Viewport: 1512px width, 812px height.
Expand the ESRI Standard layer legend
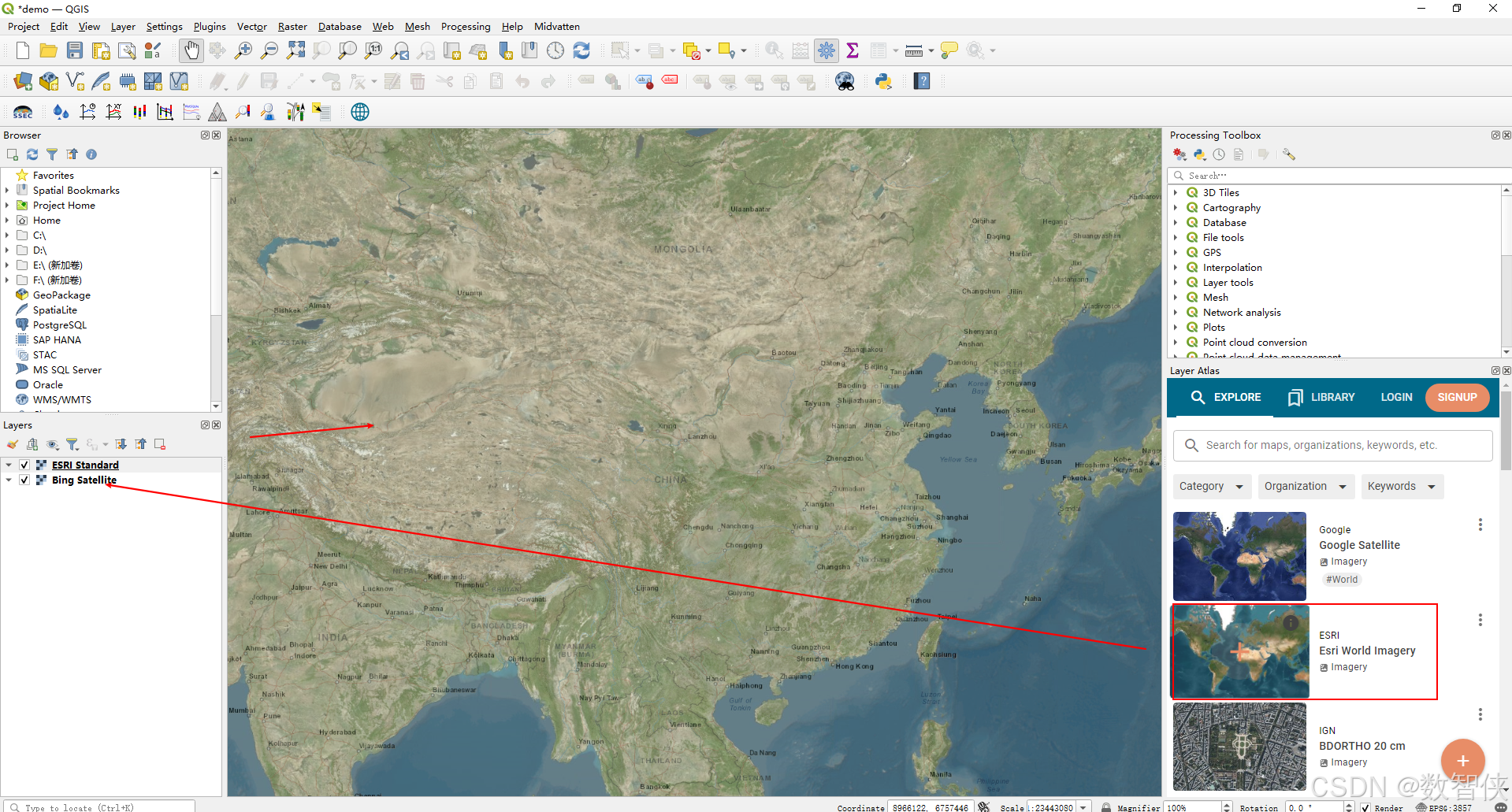(x=9, y=465)
